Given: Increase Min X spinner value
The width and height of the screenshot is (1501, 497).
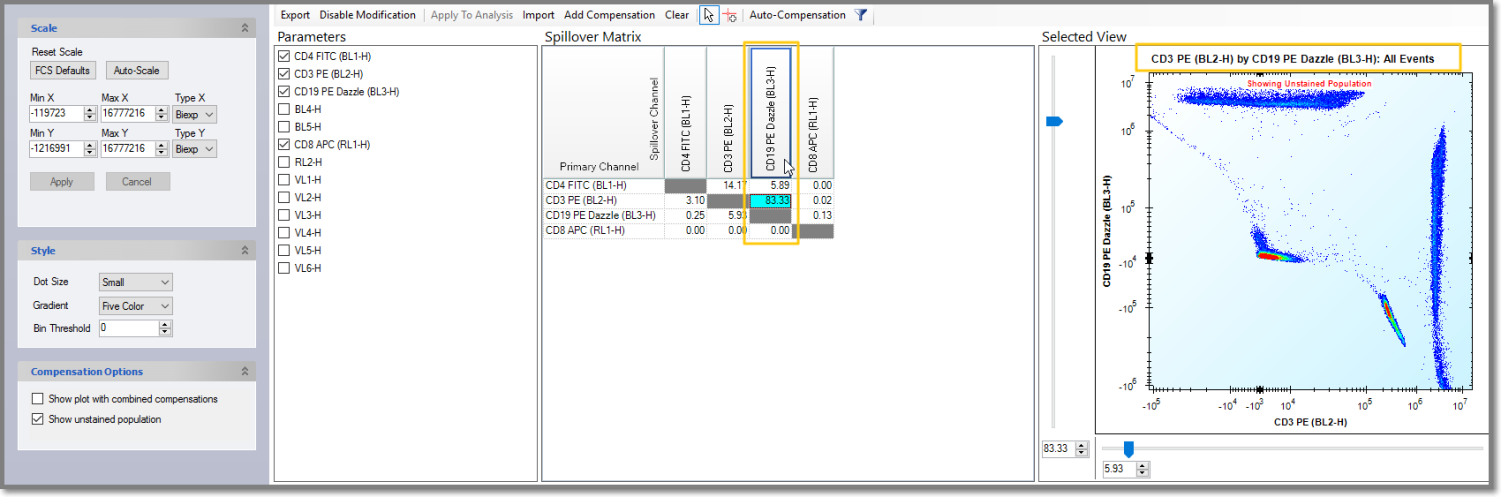Looking at the screenshot, I should point(90,111).
